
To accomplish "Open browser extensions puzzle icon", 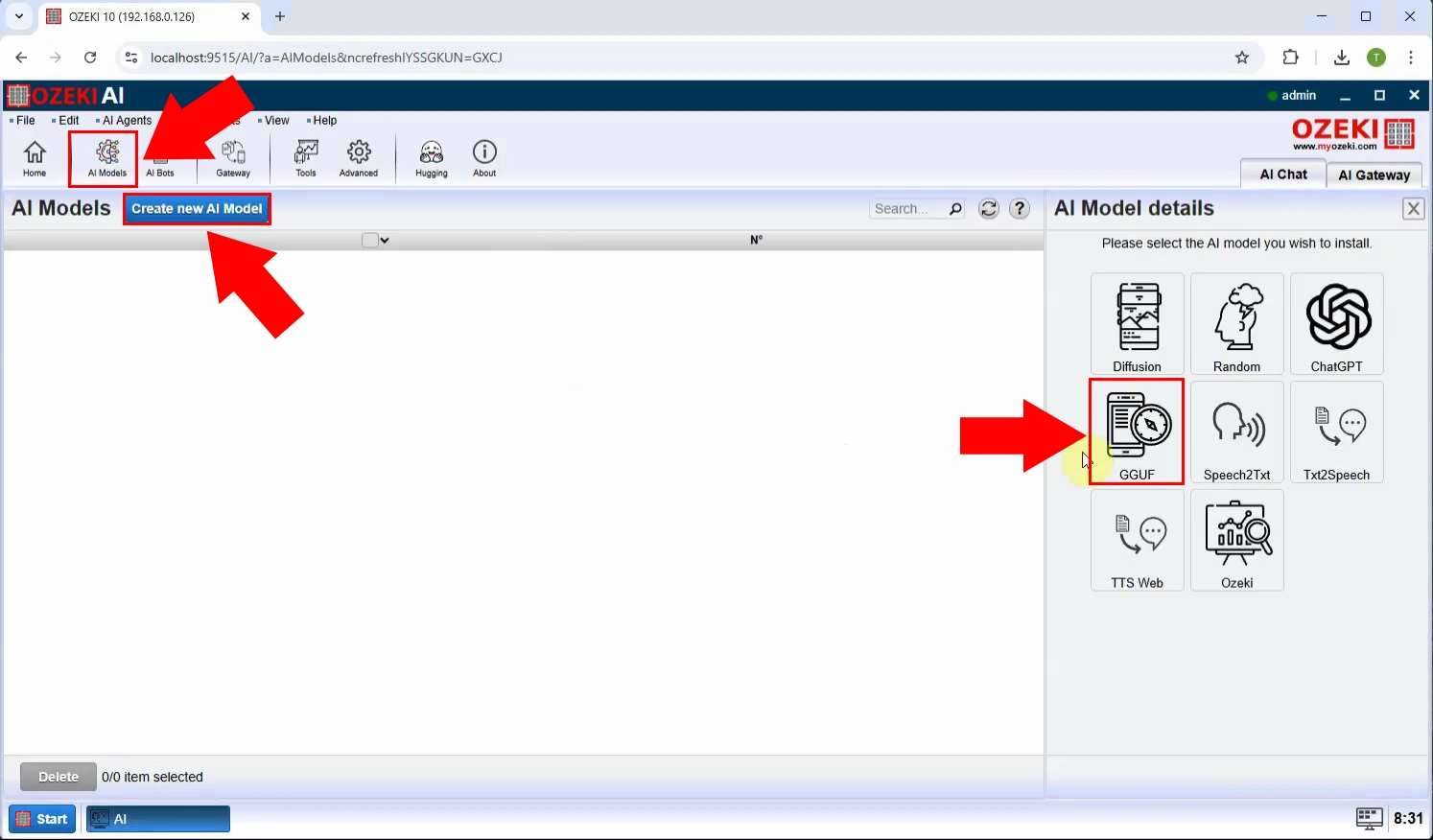I will click(1291, 58).
